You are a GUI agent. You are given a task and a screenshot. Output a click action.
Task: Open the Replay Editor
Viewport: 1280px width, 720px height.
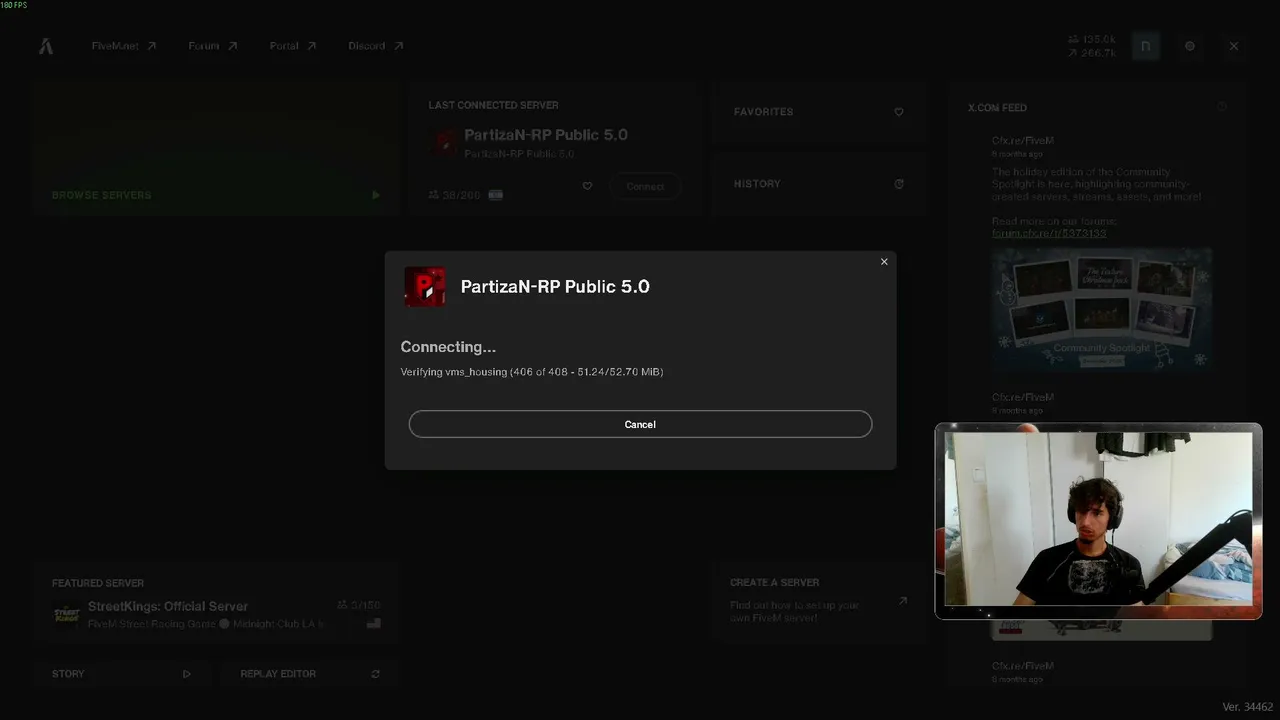pos(311,674)
